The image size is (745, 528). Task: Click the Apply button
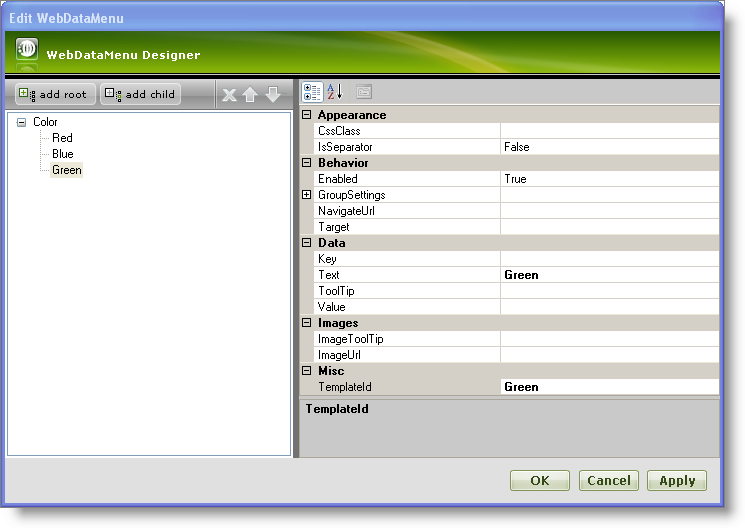pos(677,481)
